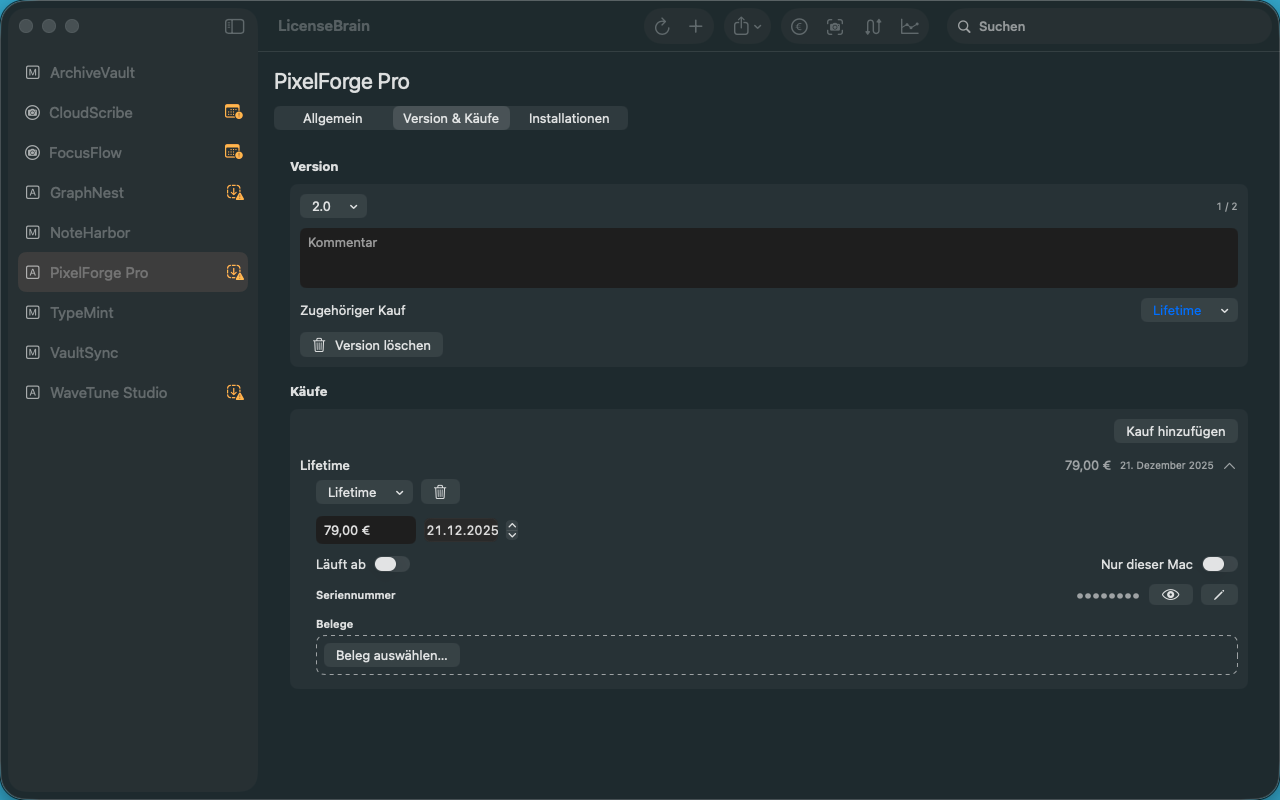
Task: Click the camera icon next to CloudScribe
Action: coord(33,113)
